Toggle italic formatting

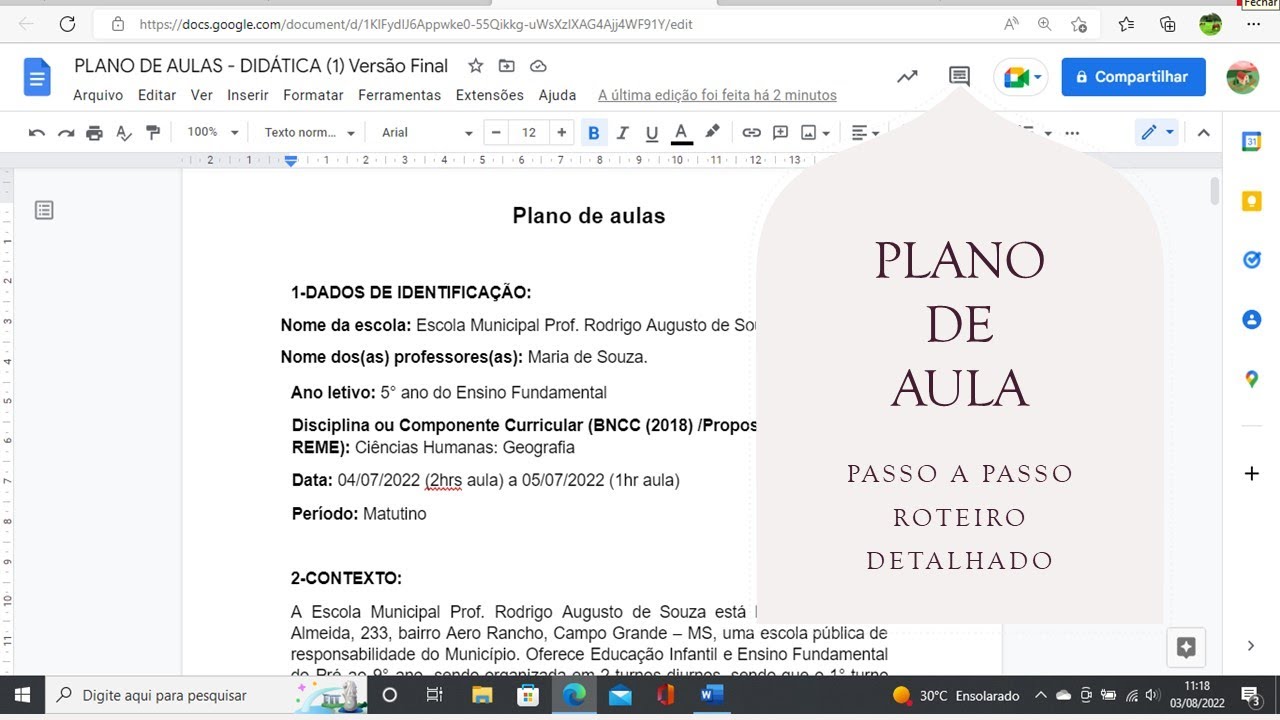(x=623, y=132)
